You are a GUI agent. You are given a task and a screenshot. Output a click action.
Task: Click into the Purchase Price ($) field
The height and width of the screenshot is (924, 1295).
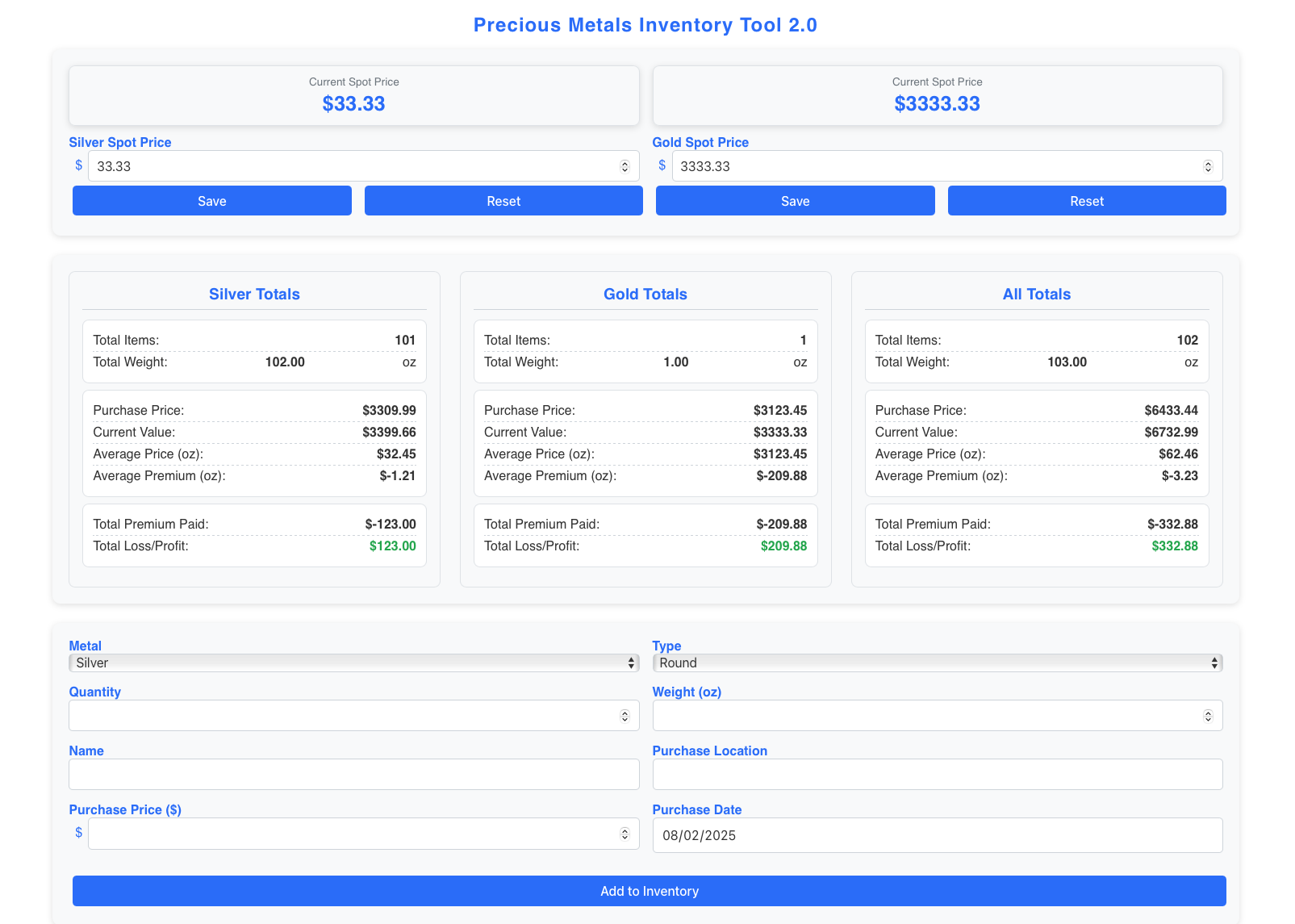click(363, 834)
